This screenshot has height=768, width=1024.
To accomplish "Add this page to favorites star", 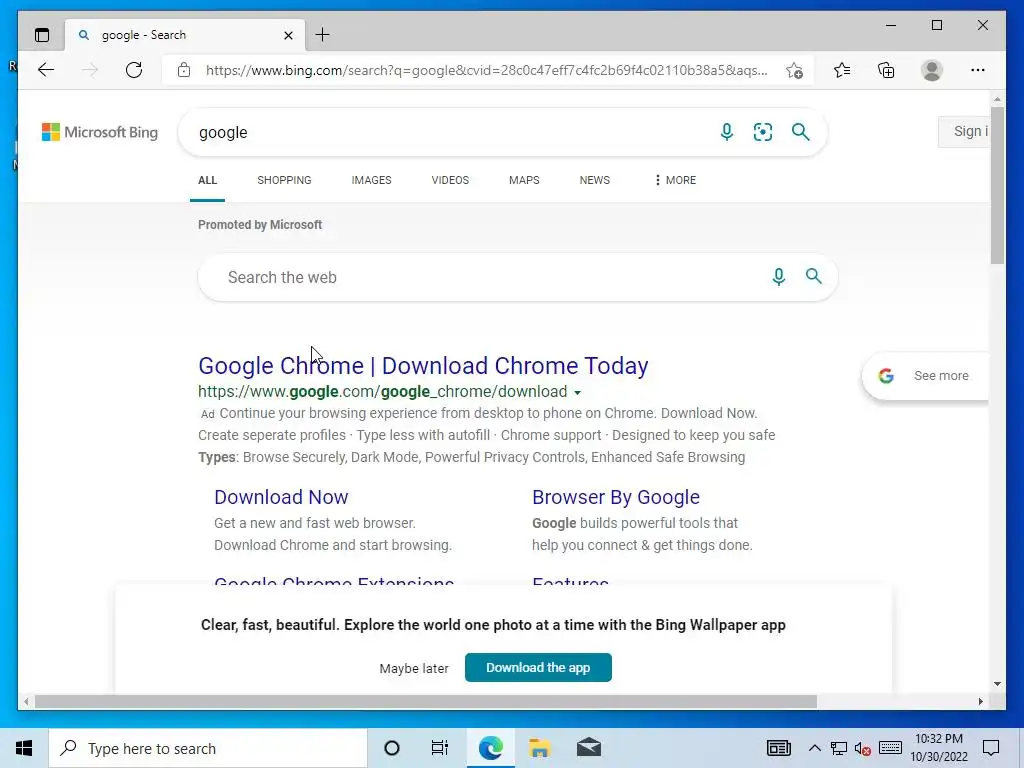I will coord(794,71).
